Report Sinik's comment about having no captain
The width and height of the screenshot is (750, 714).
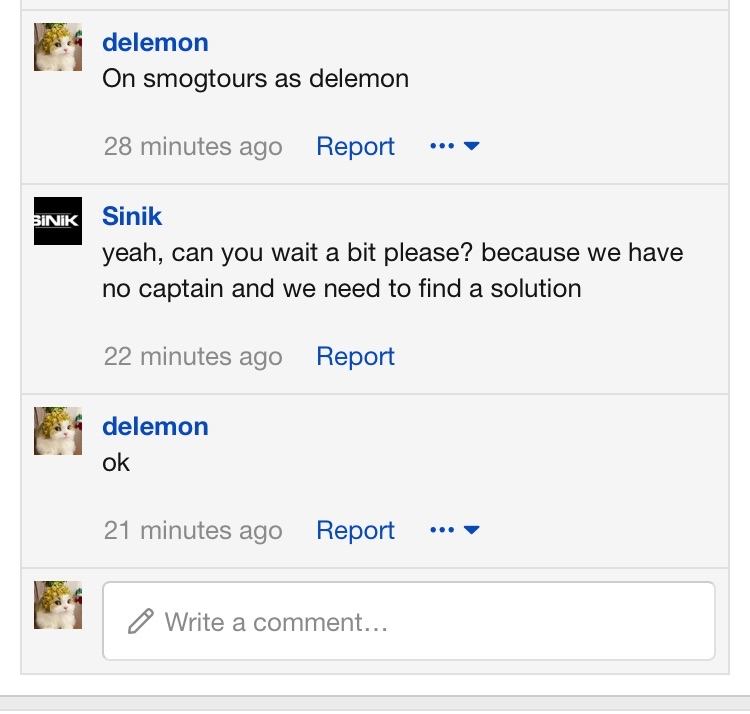click(x=355, y=356)
